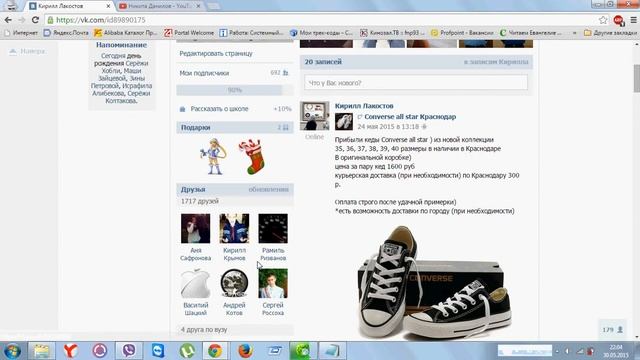Close the Кирилл Лакостов tab
Image resolution: width=640 pixels, height=360 pixels.
click(108, 6)
